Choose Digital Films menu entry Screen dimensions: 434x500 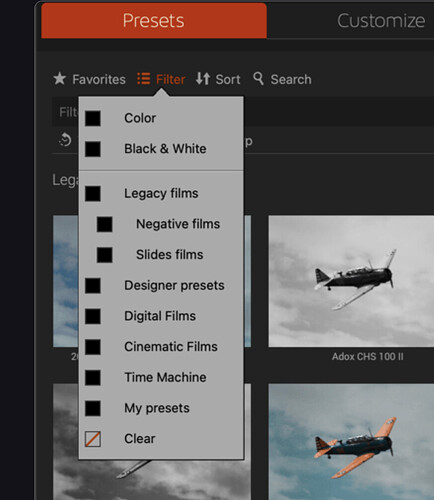[x=160, y=316]
